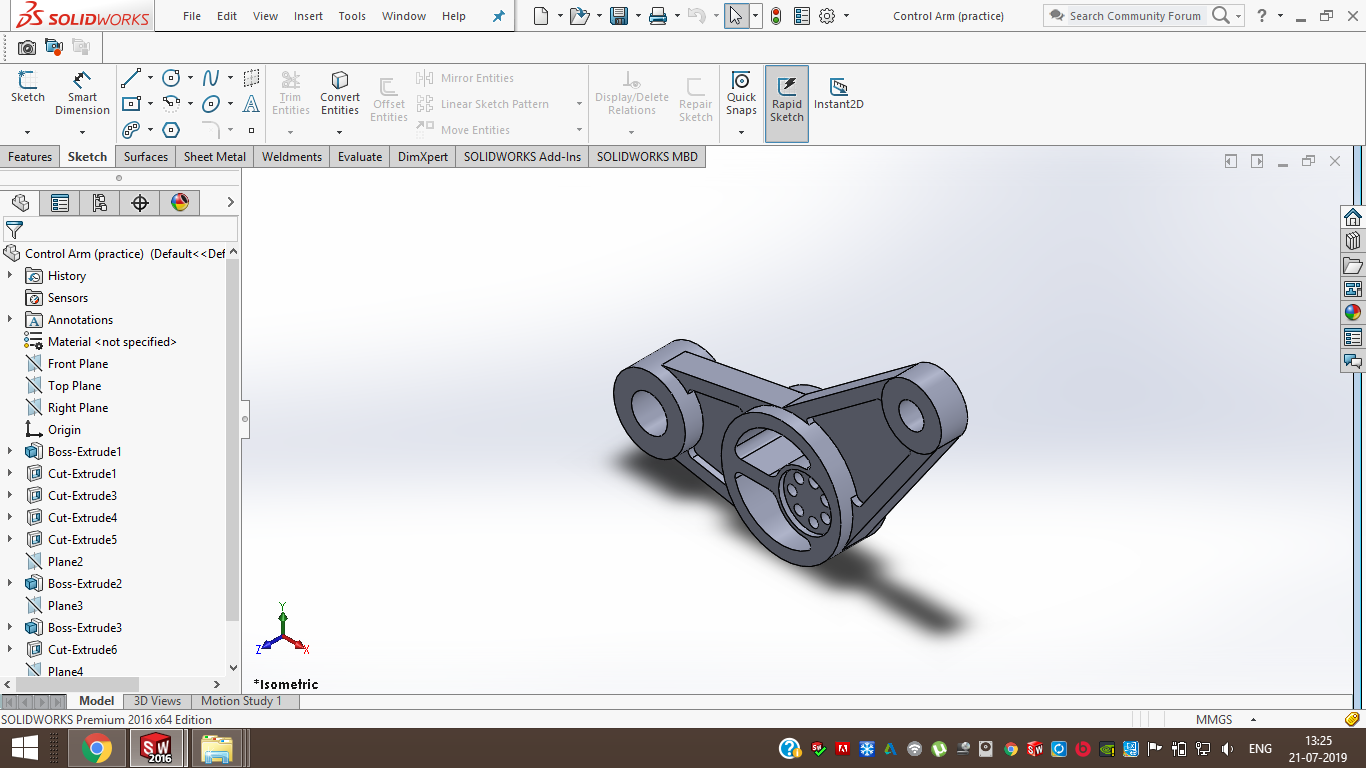Expand the Annotations tree node
The image size is (1366, 768).
pos(11,319)
